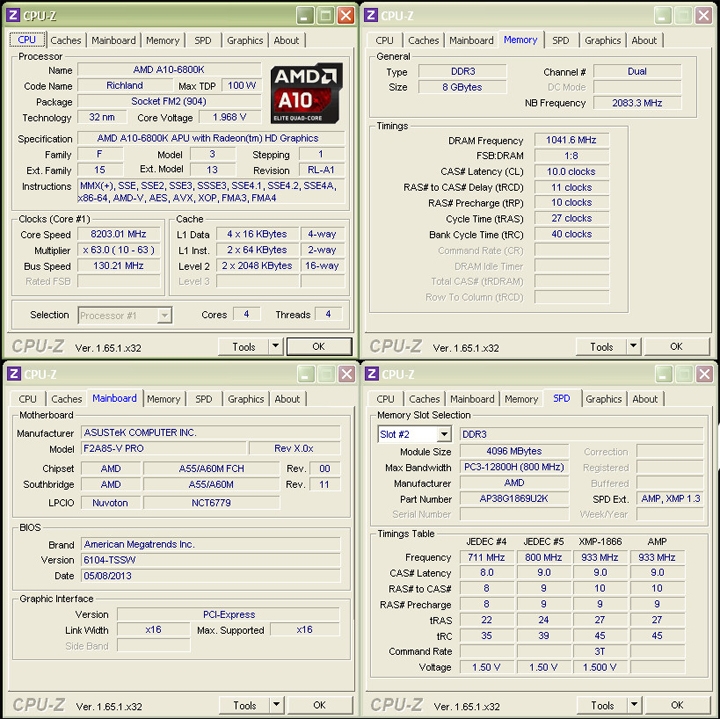Select About tab in SPD window
Screen dimensions: 720x719
[645, 399]
